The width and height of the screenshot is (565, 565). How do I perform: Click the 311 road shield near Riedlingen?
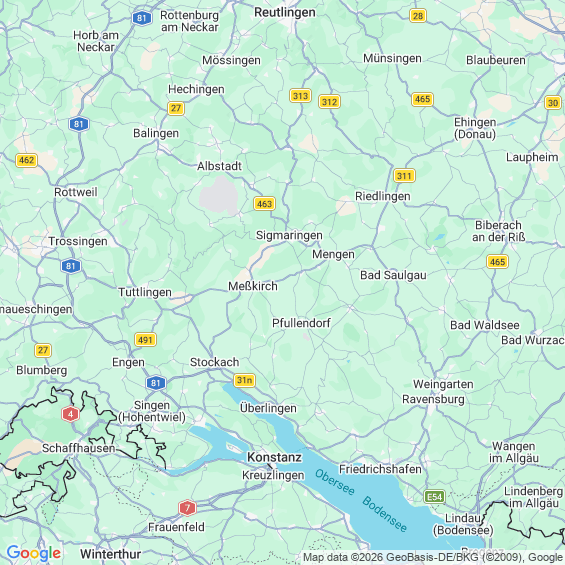[x=404, y=176]
